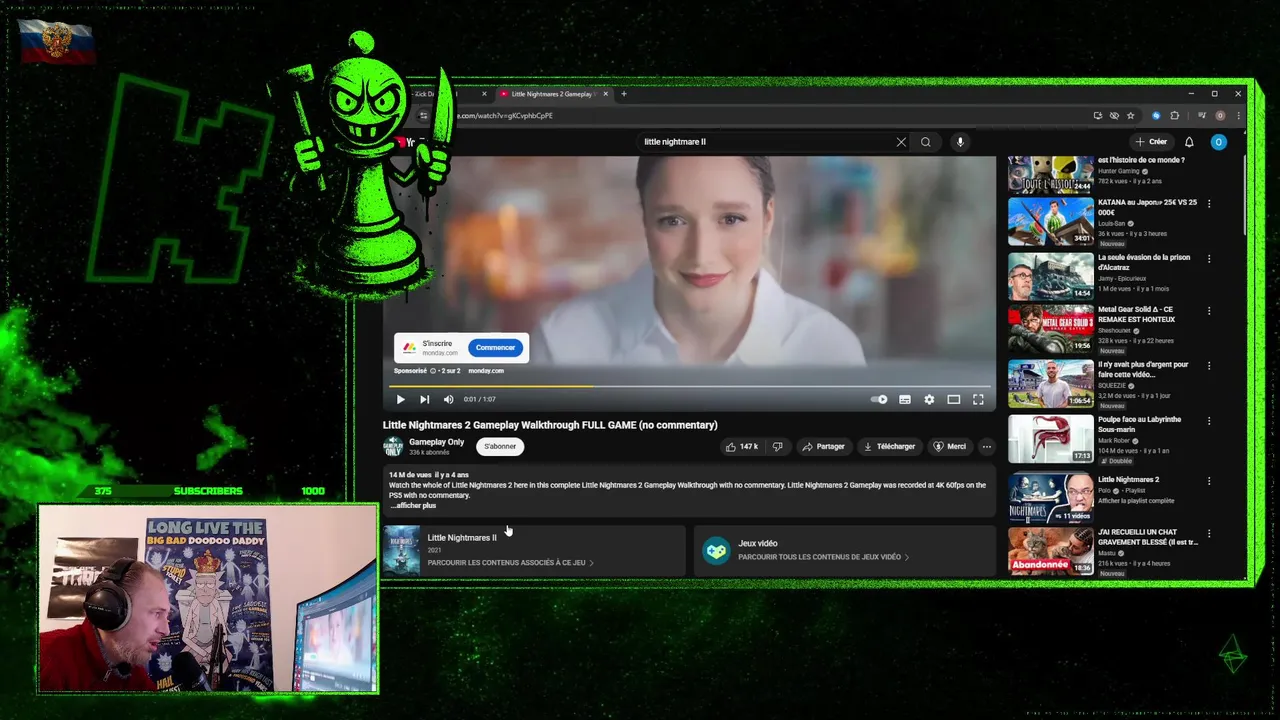Open YouTube notifications bell
Image resolution: width=1280 pixels, height=720 pixels.
coord(1189,142)
